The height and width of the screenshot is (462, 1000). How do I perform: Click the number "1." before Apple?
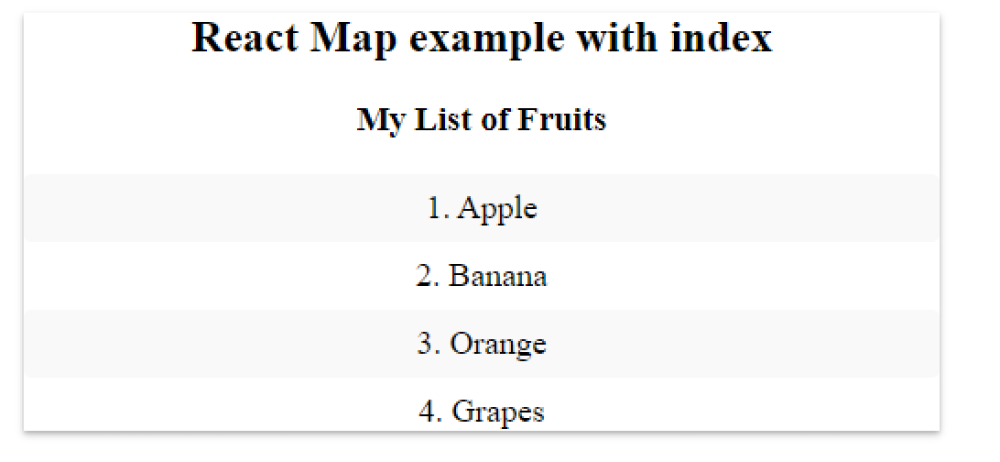(x=437, y=208)
